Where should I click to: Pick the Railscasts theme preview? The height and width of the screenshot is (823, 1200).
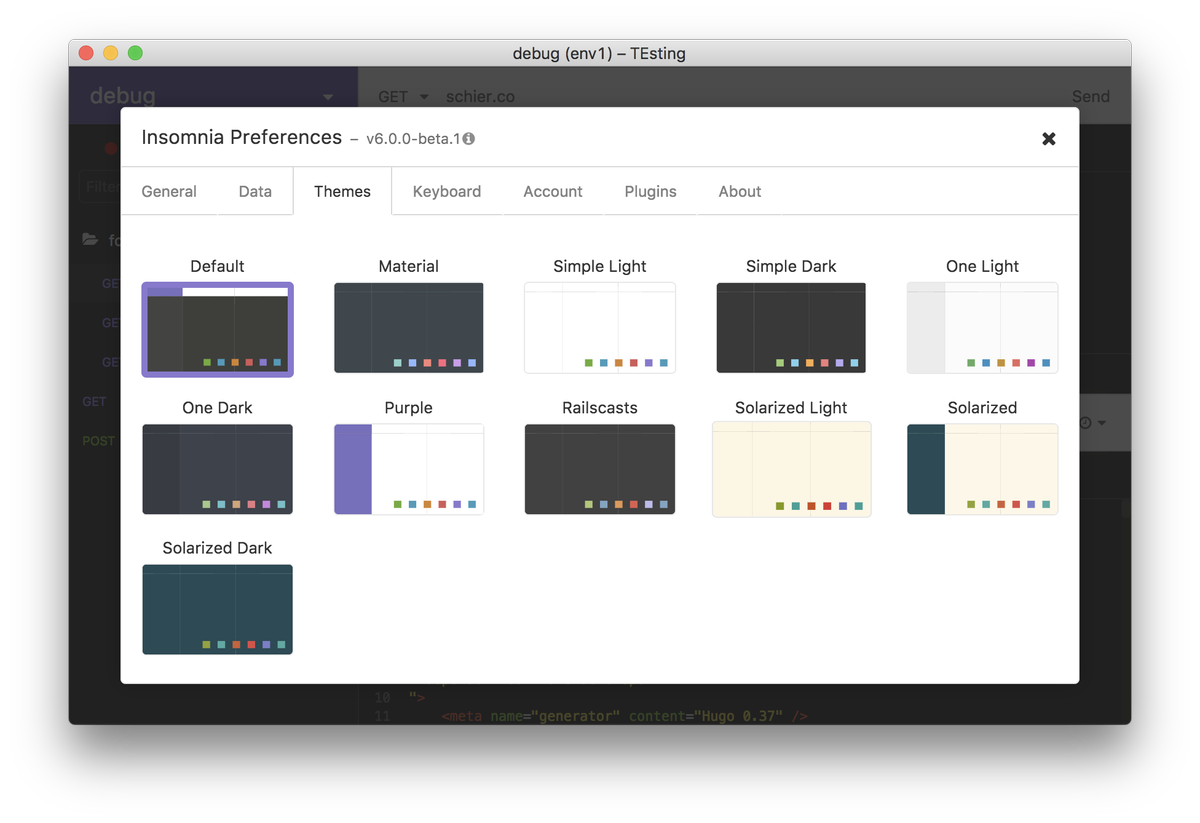point(600,469)
